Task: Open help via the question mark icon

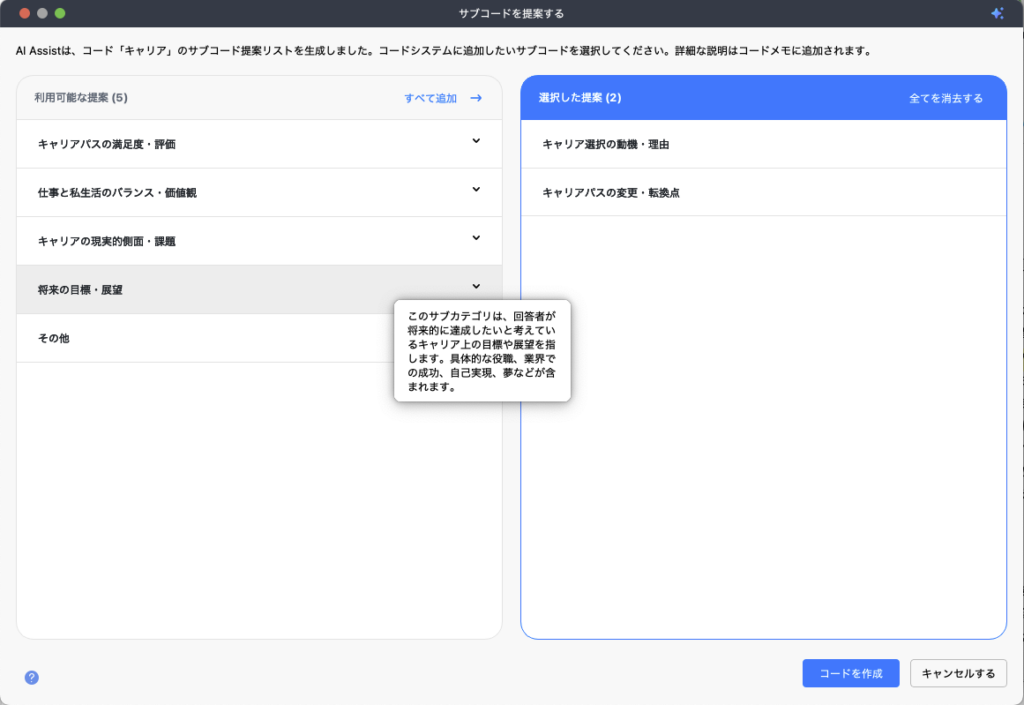Action: (32, 677)
